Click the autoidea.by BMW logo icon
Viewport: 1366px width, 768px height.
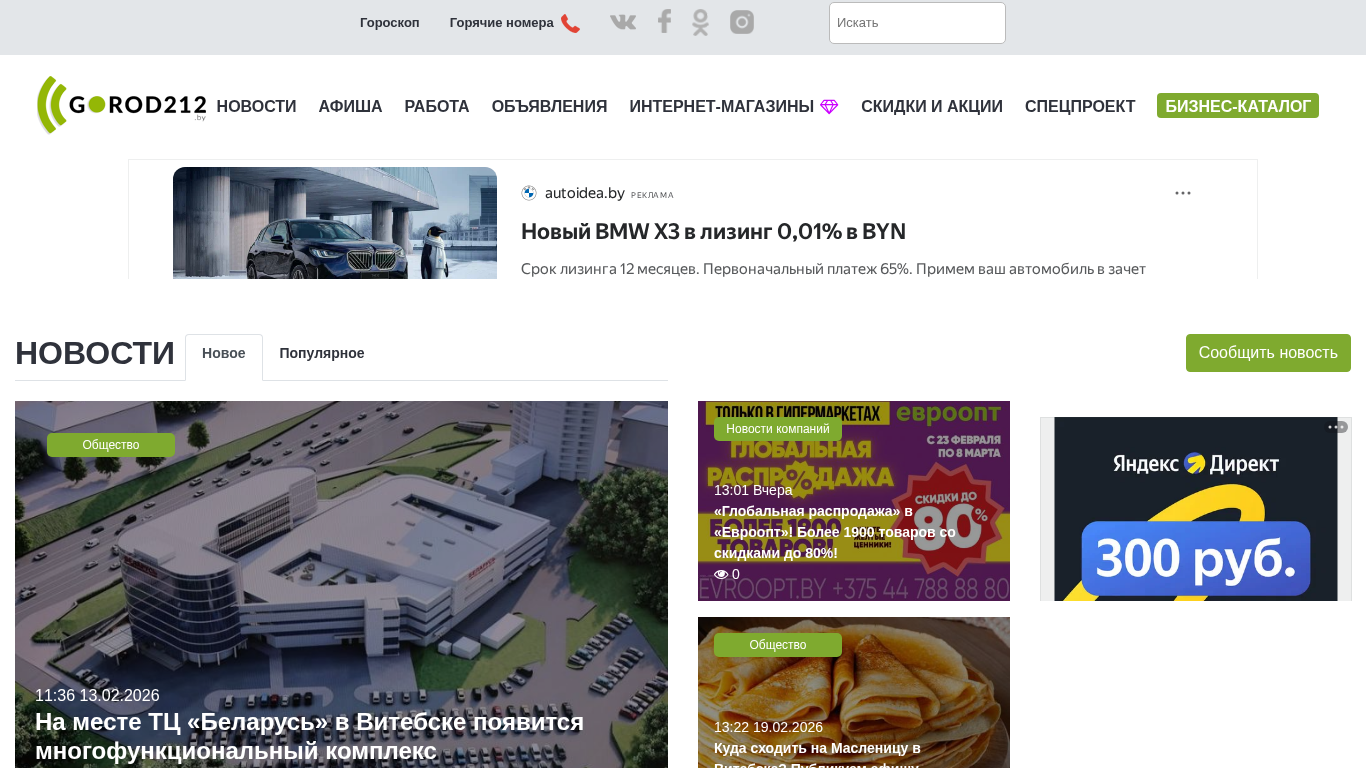click(529, 193)
